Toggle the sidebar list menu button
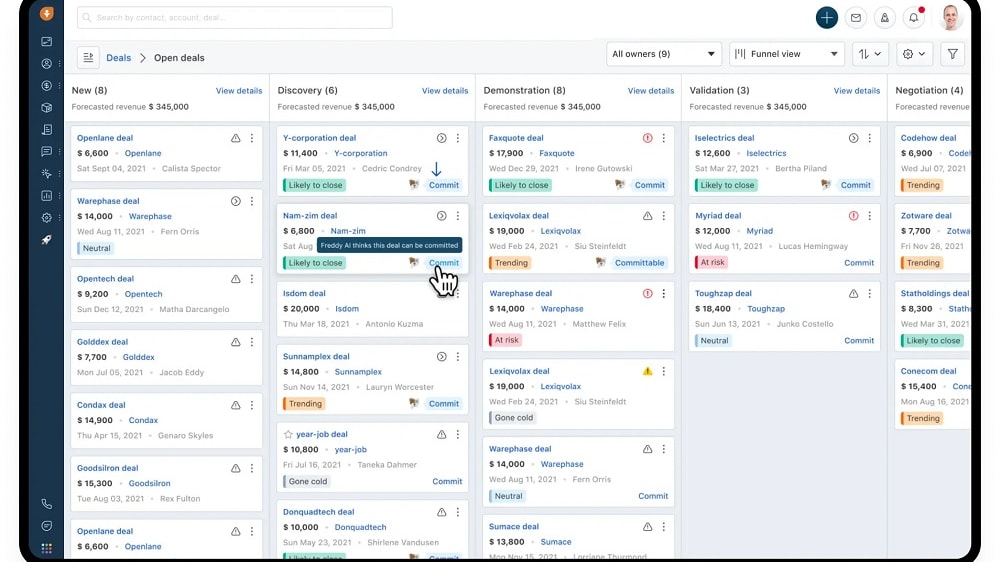1000x562 pixels. [88, 57]
